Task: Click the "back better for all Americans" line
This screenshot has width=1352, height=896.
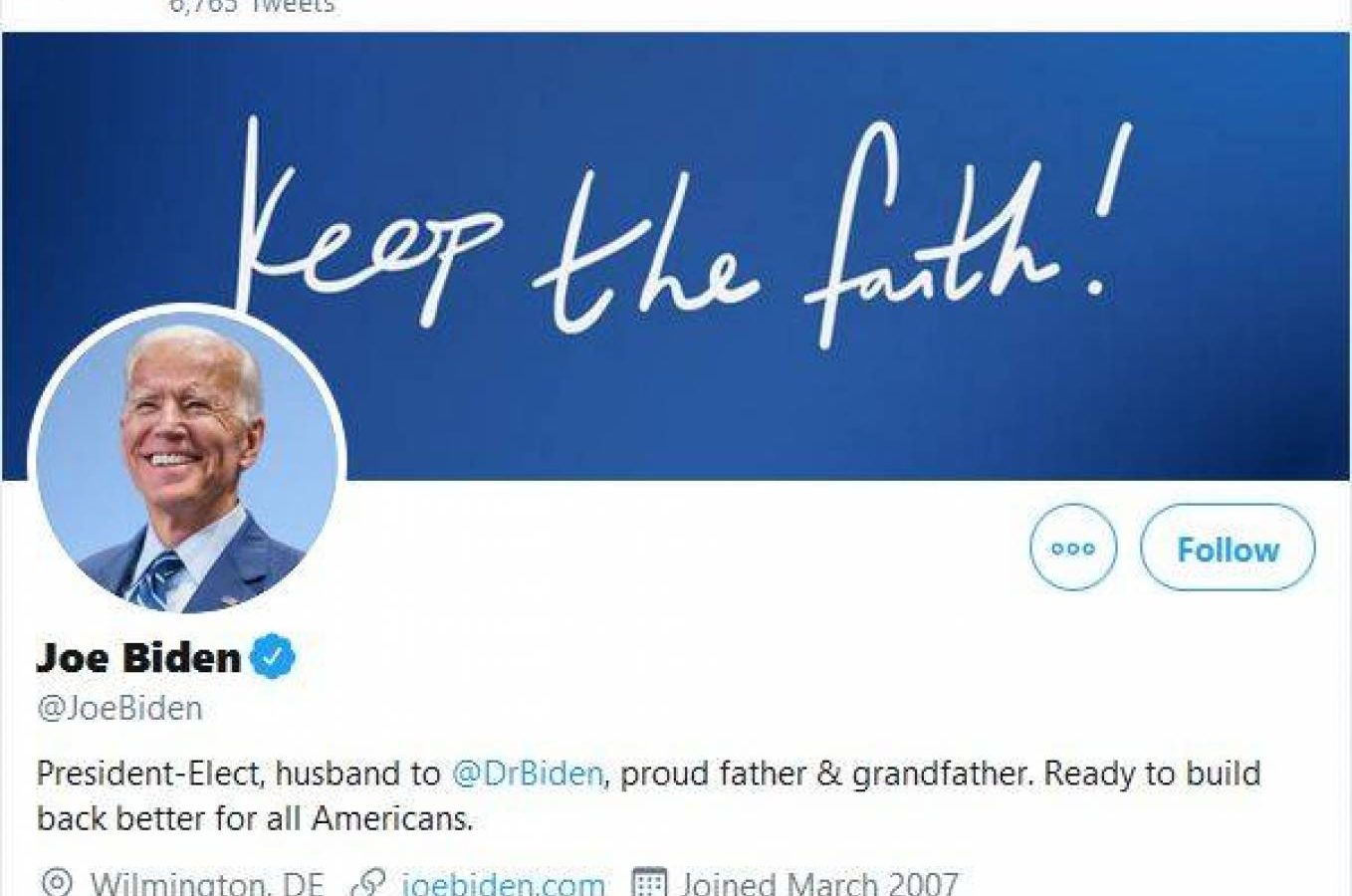Action: click(255, 818)
